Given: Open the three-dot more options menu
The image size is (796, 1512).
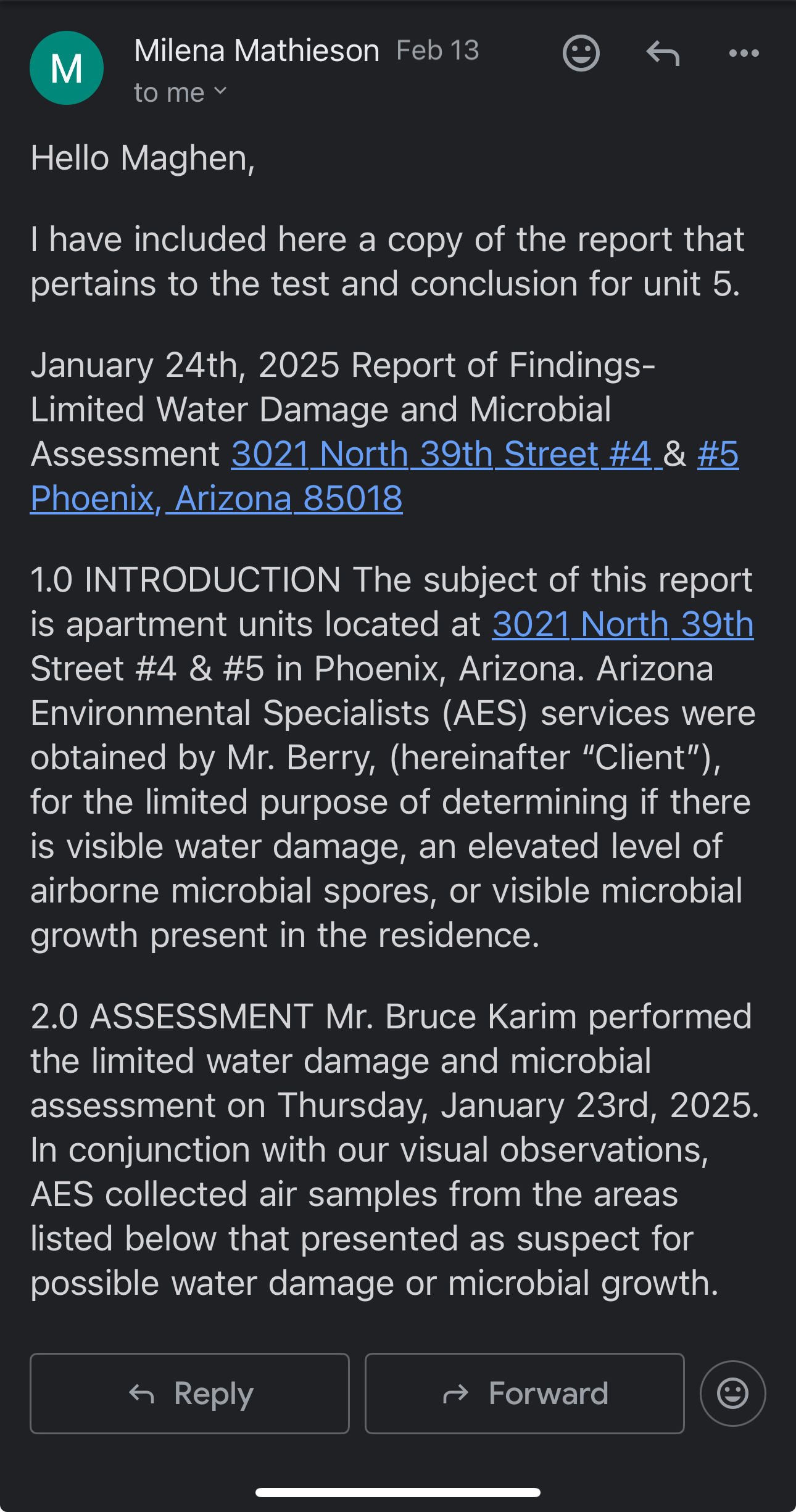Looking at the screenshot, I should click(x=744, y=53).
